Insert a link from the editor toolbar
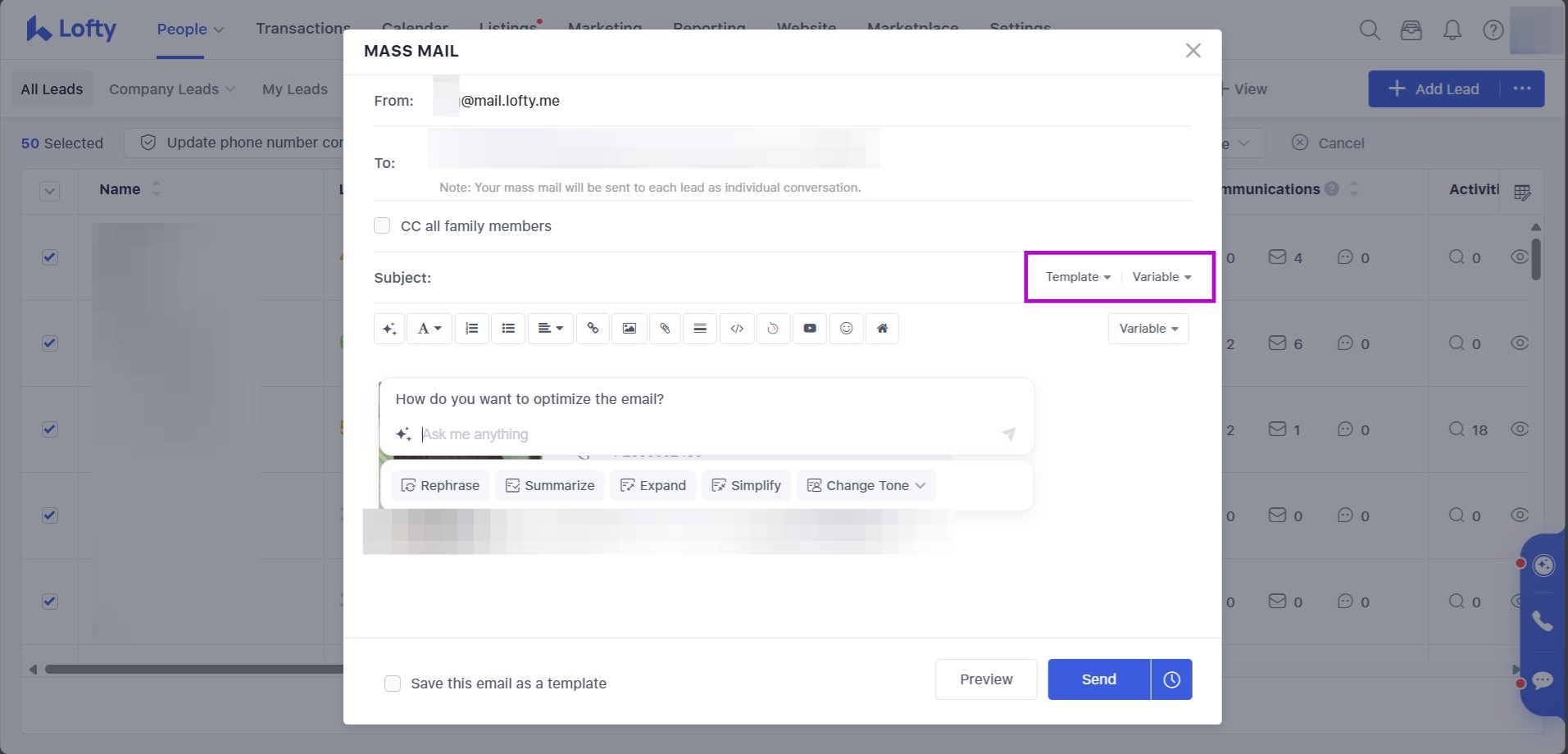The width and height of the screenshot is (1568, 754). point(593,329)
